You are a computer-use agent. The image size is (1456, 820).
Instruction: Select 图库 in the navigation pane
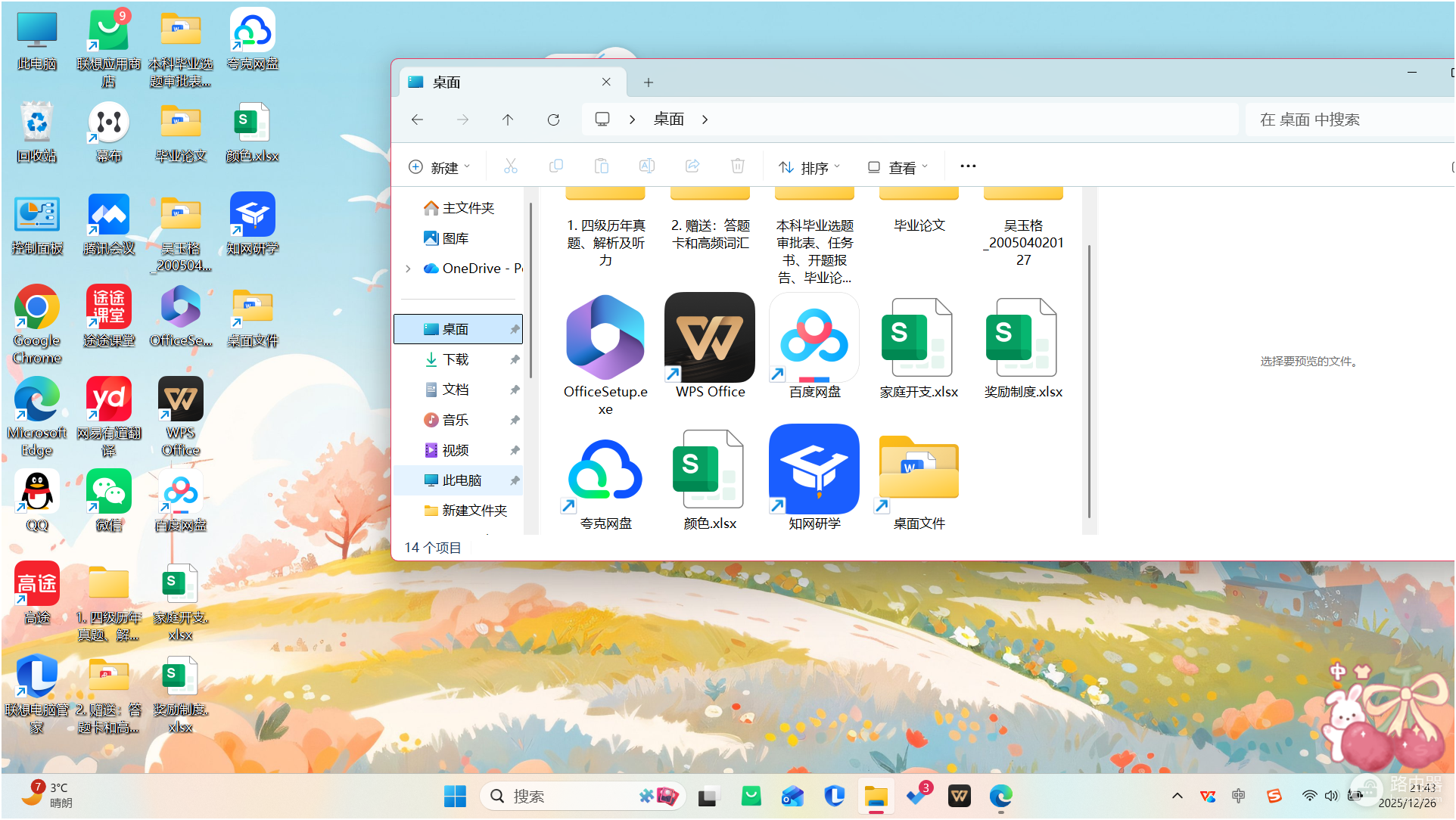[x=459, y=238]
